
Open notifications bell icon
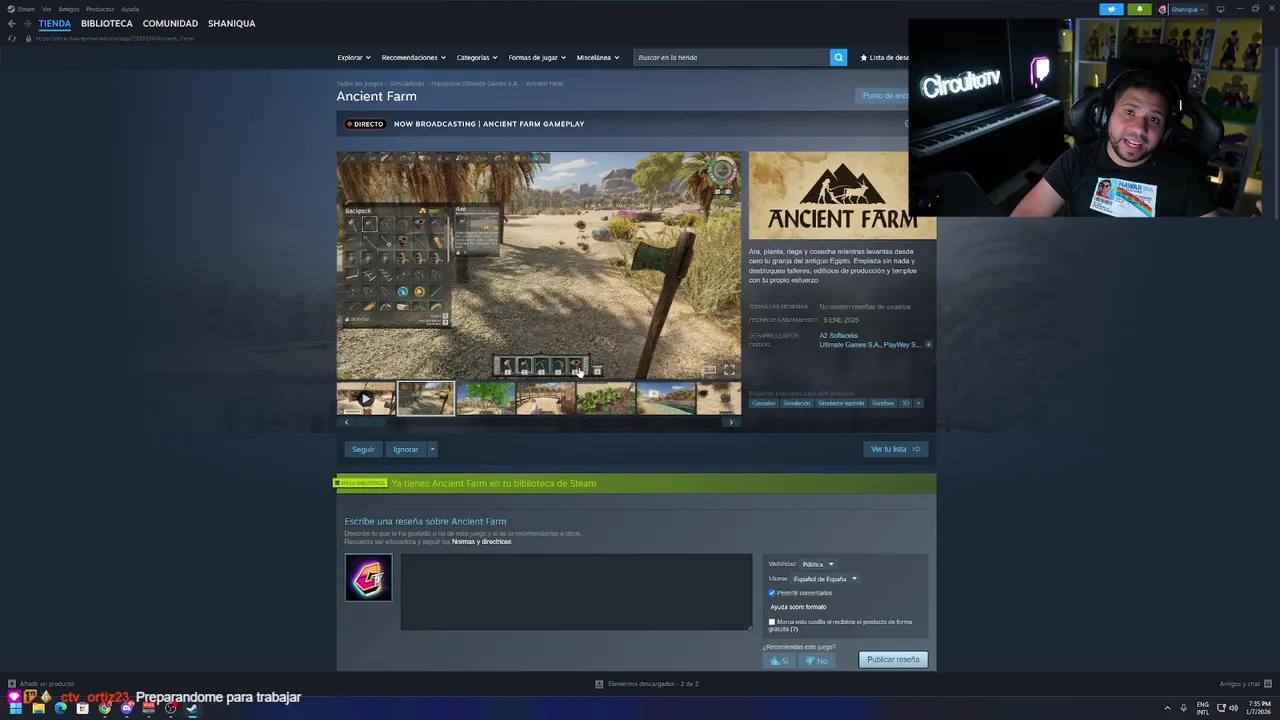click(1140, 9)
